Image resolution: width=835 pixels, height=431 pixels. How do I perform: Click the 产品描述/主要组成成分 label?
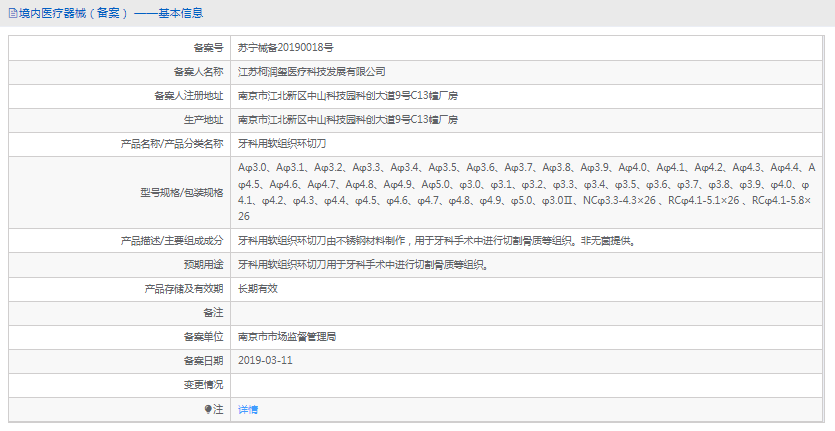click(x=172, y=241)
